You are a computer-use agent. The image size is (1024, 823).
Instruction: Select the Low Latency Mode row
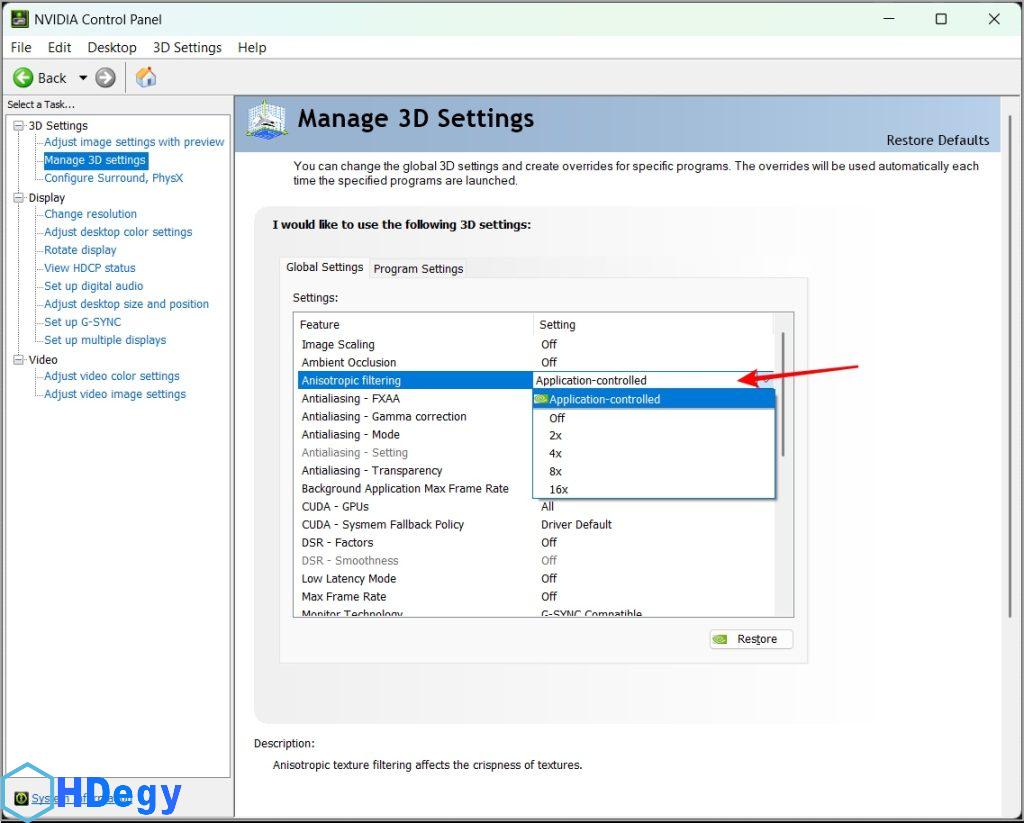pyautogui.click(x=349, y=579)
